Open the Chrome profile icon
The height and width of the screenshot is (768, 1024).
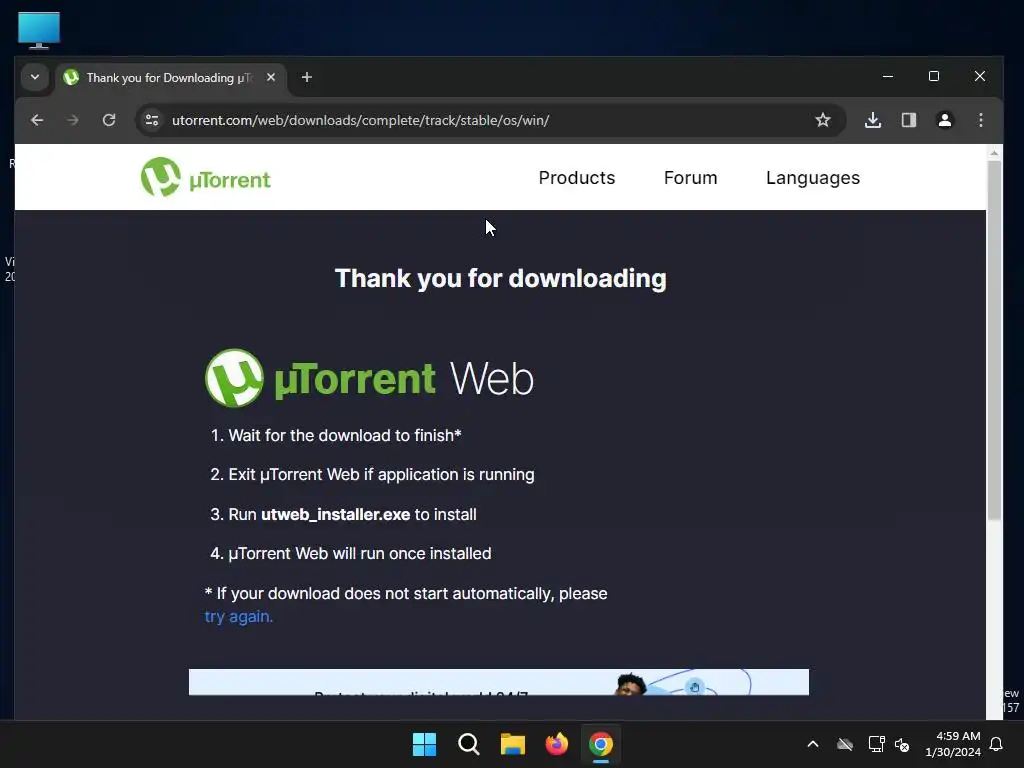click(945, 120)
